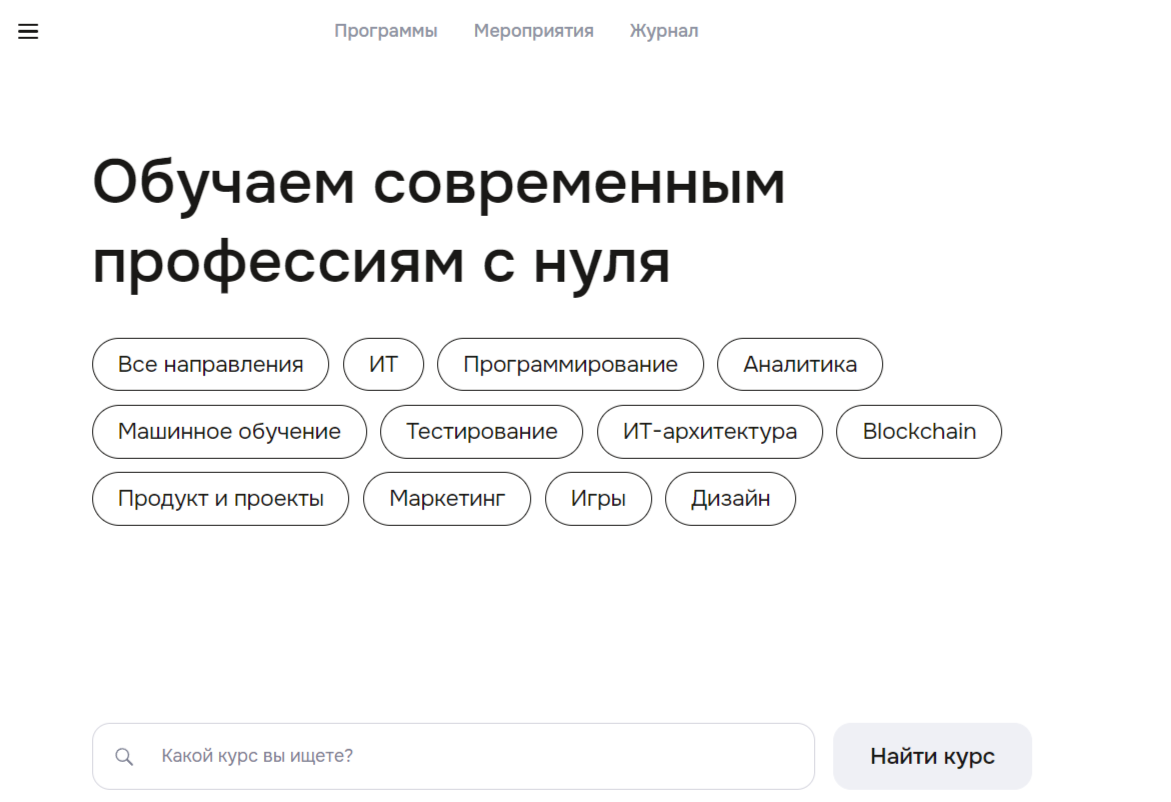Open the Программы menu item

click(x=385, y=31)
